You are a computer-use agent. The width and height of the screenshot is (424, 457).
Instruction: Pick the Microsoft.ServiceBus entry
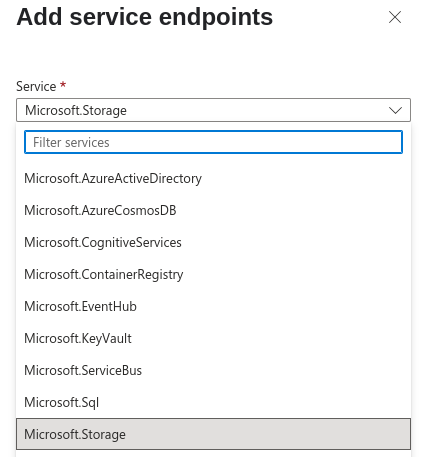coord(213,370)
